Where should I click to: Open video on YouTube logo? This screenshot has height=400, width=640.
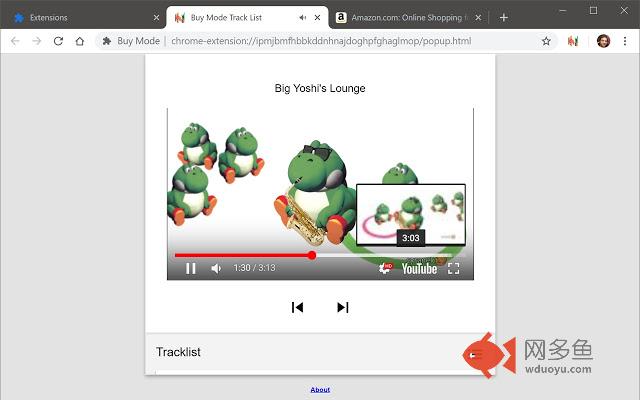point(419,269)
